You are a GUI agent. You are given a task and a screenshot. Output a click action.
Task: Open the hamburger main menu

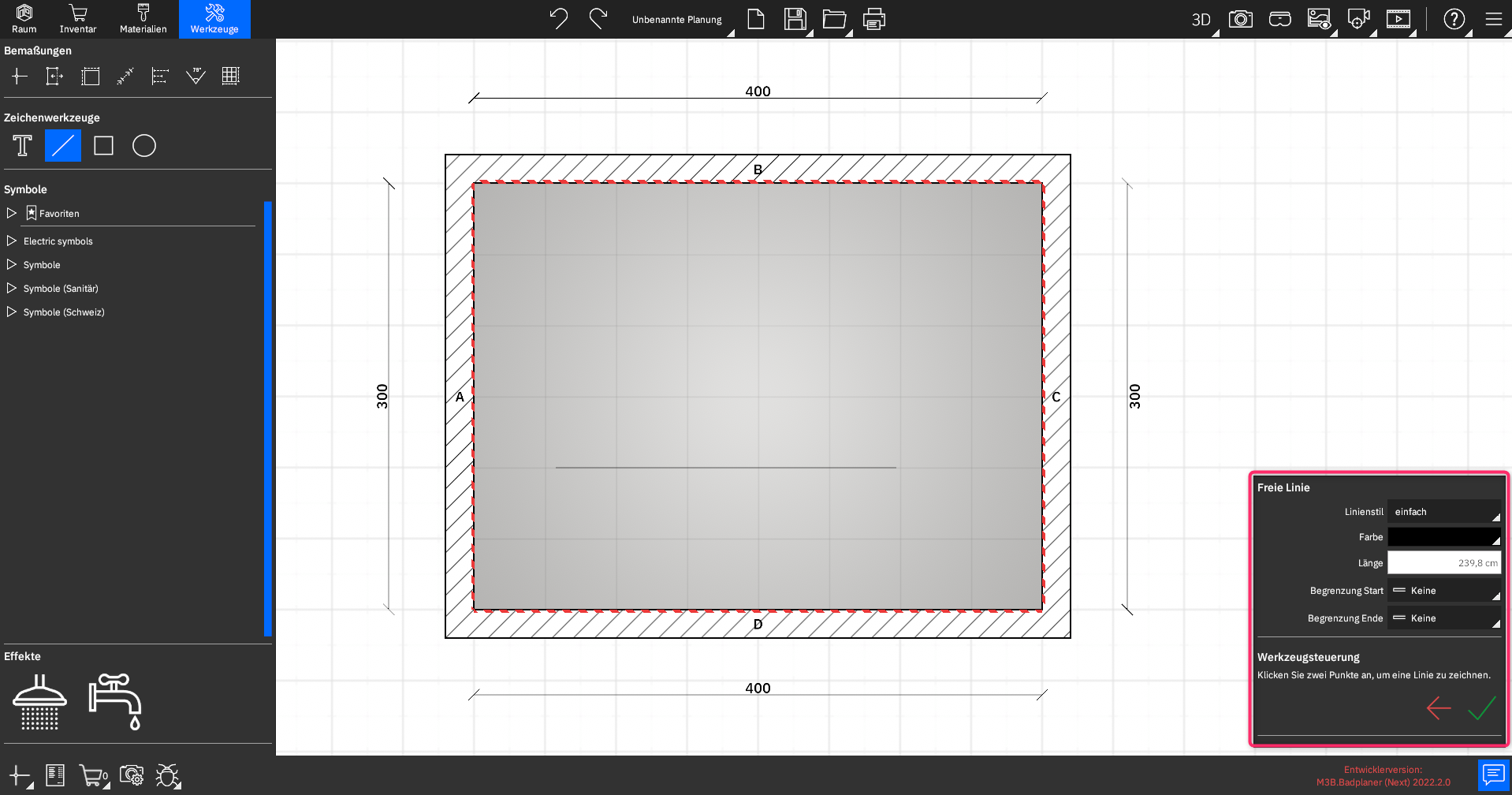point(1494,19)
